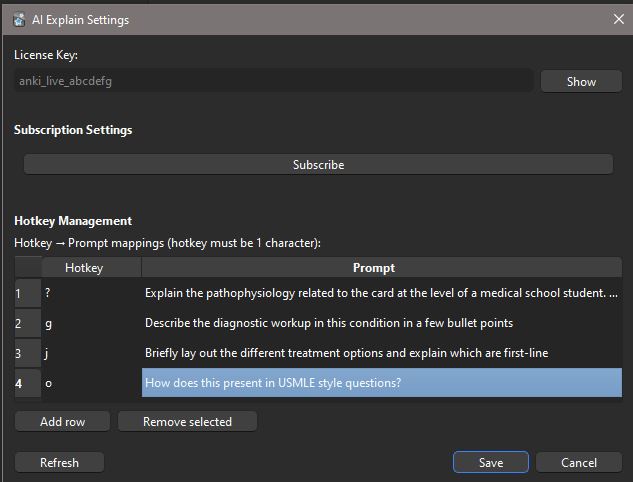This screenshot has width=633, height=482.
Task: Click the Add row button
Action: click(x=62, y=422)
